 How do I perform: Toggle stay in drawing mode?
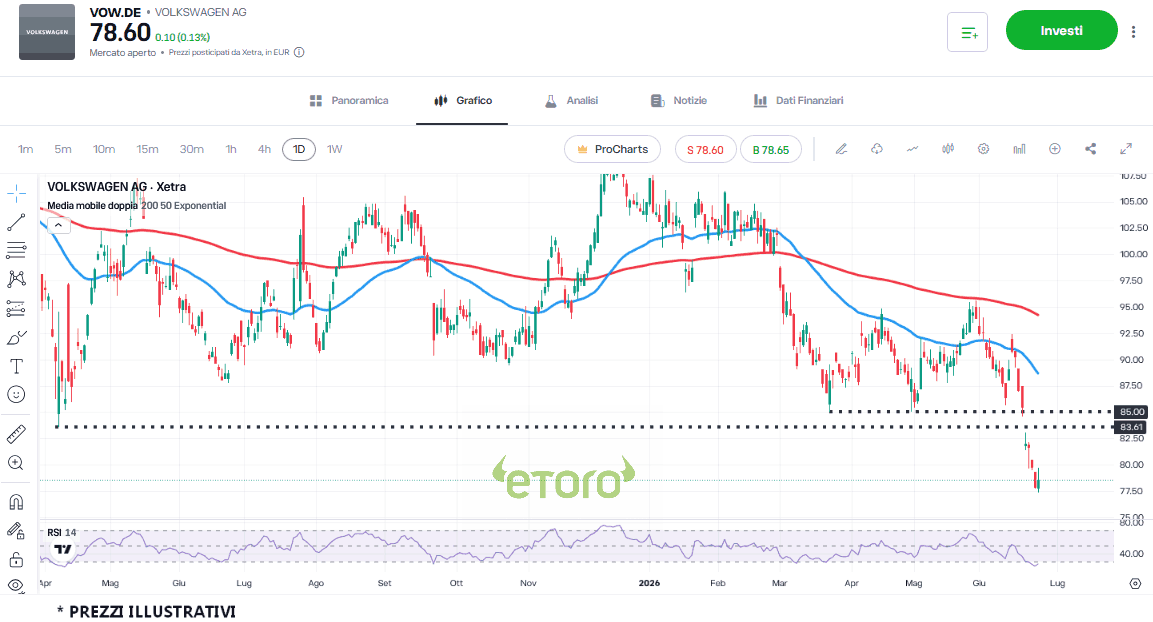(16, 531)
